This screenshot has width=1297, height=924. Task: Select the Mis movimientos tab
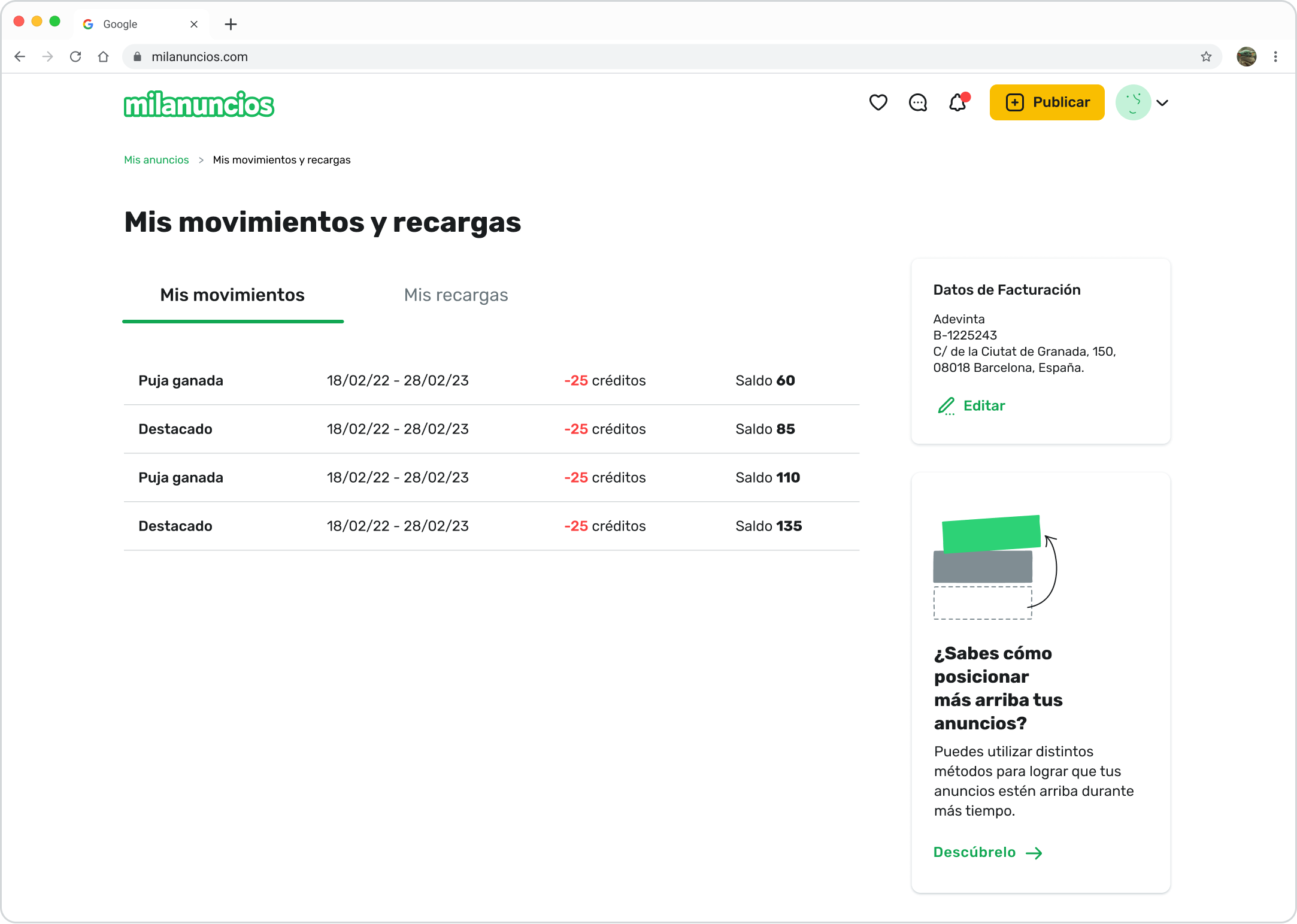coord(232,295)
